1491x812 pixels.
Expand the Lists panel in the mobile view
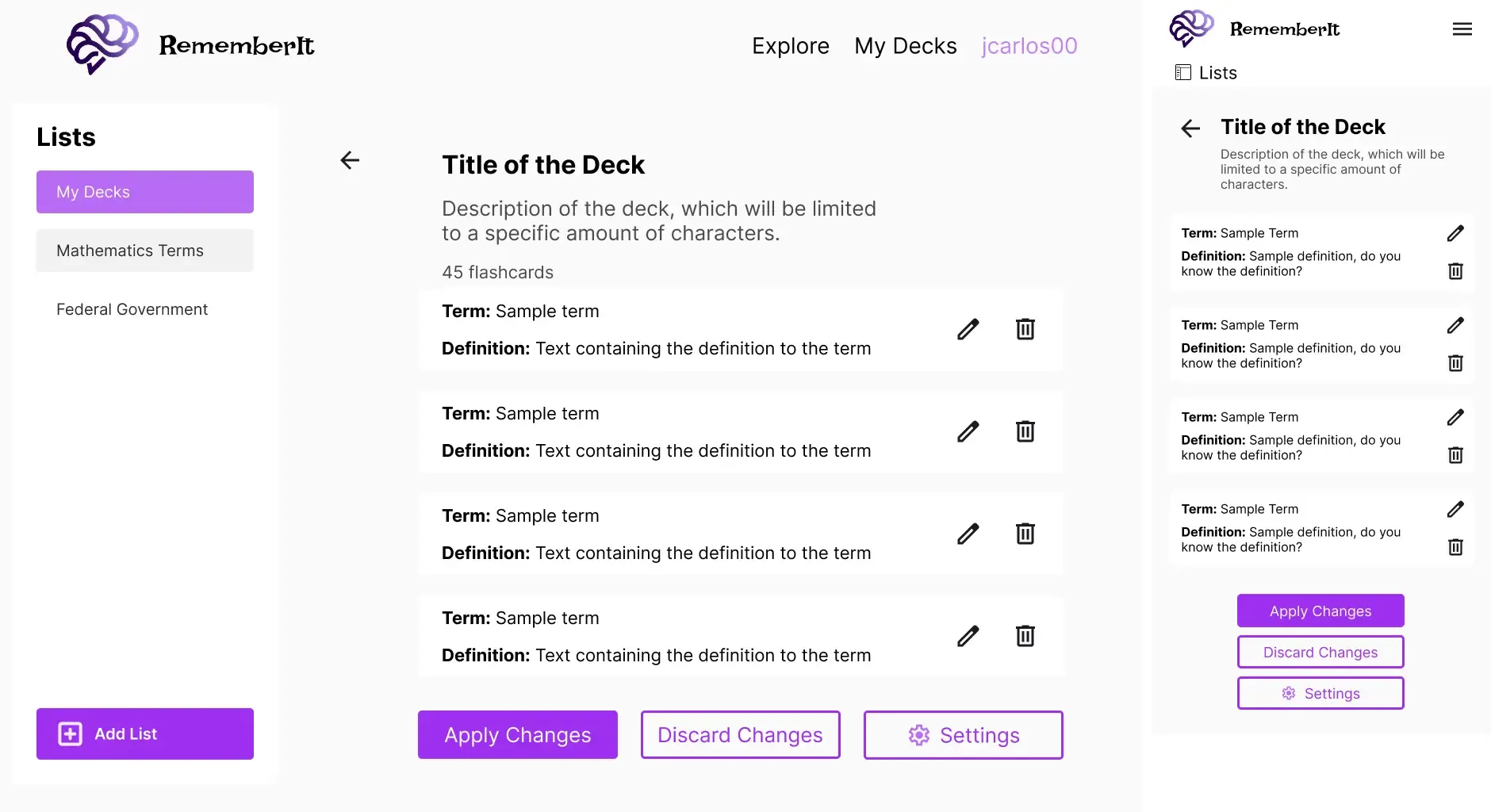[x=1206, y=73]
